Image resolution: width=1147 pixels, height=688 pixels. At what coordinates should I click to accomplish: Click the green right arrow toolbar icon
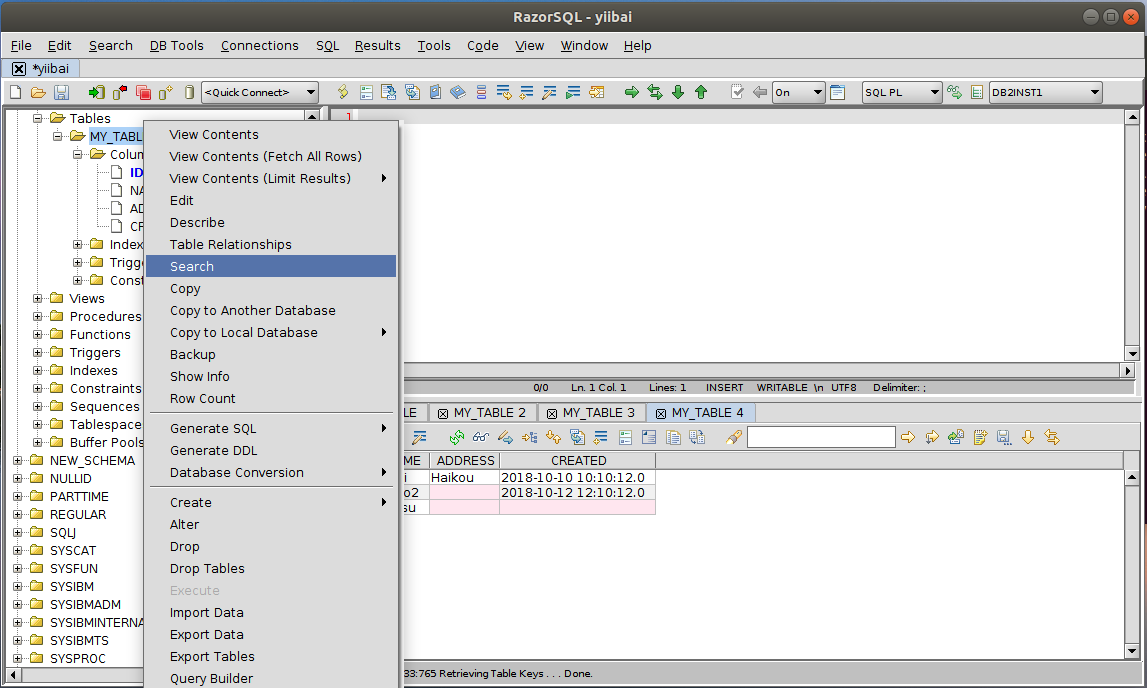[x=632, y=92]
